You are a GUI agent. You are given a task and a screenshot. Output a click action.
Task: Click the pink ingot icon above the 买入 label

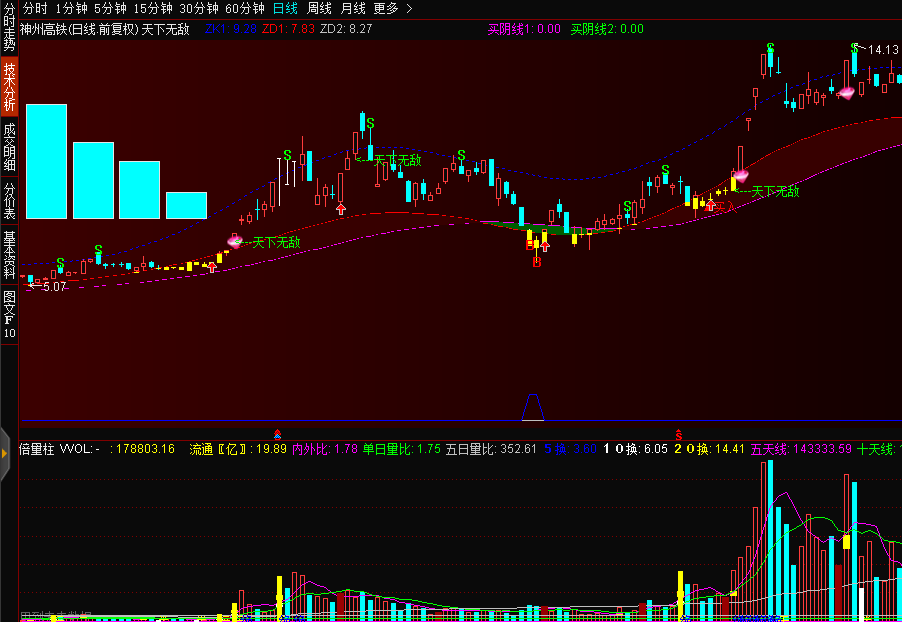pos(740,175)
